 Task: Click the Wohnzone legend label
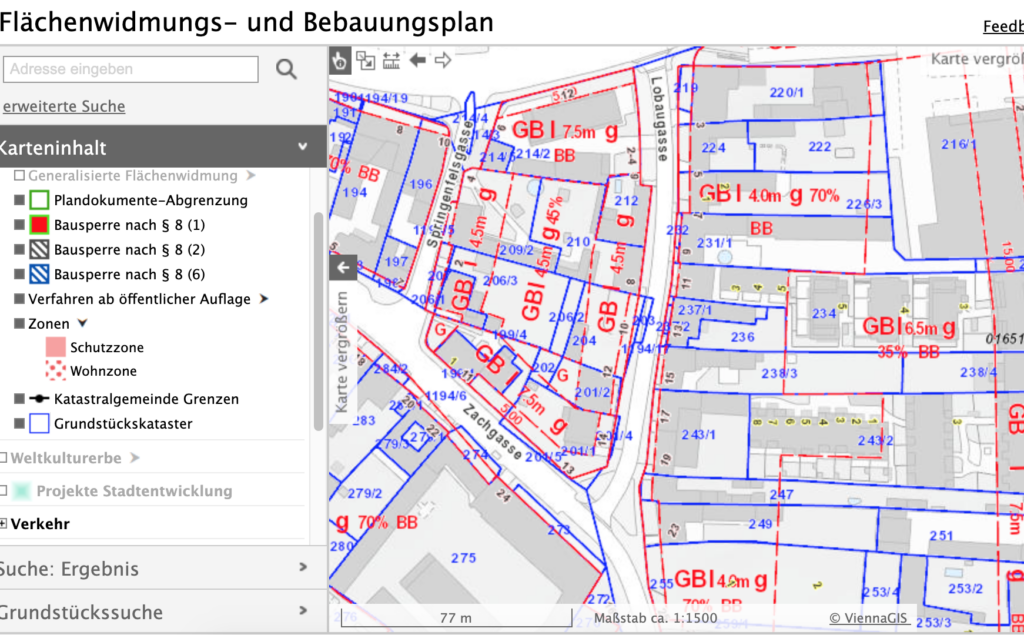pos(104,371)
